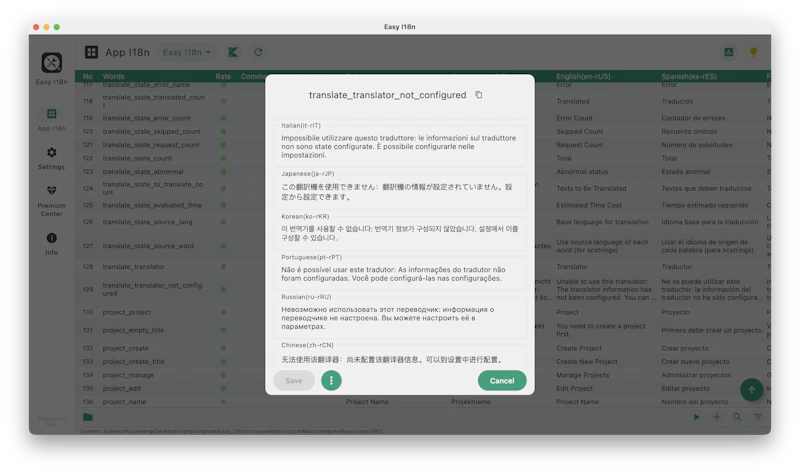Screen dimensions: 800x473
Task: Edit the Portuguese(pt-rPT) translation field
Action: tap(399, 274)
